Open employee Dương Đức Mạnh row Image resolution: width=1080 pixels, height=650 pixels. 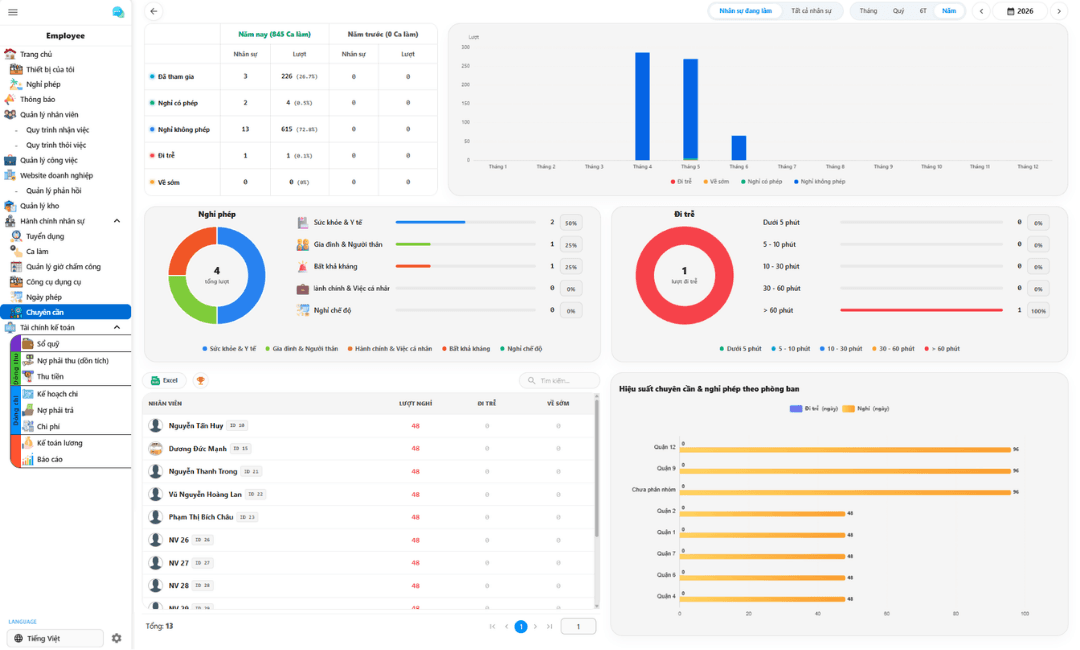pyautogui.click(x=370, y=448)
